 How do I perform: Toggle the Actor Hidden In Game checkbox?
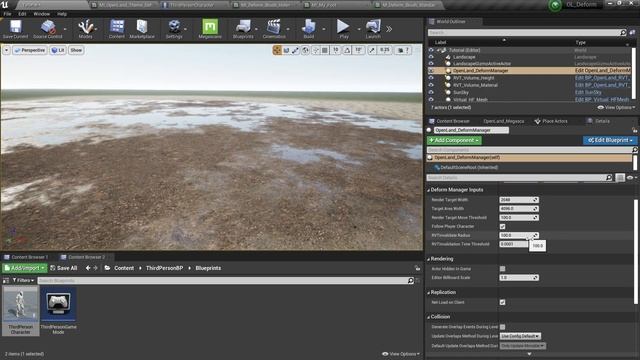pyautogui.click(x=502, y=269)
